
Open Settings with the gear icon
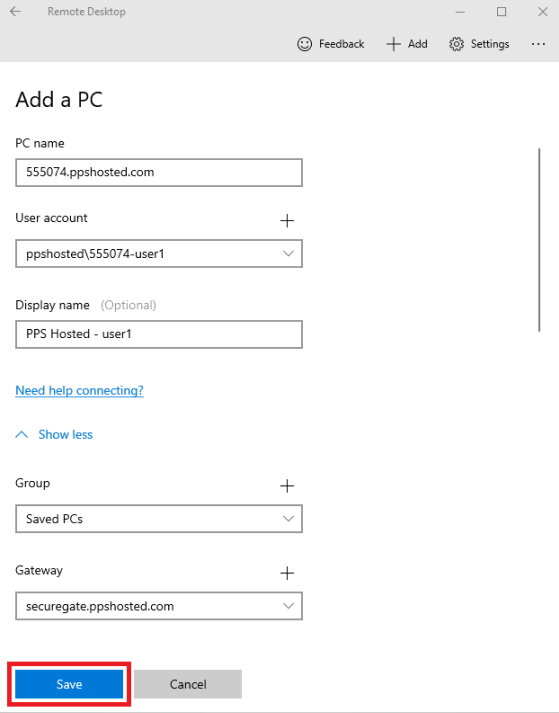[x=479, y=44]
